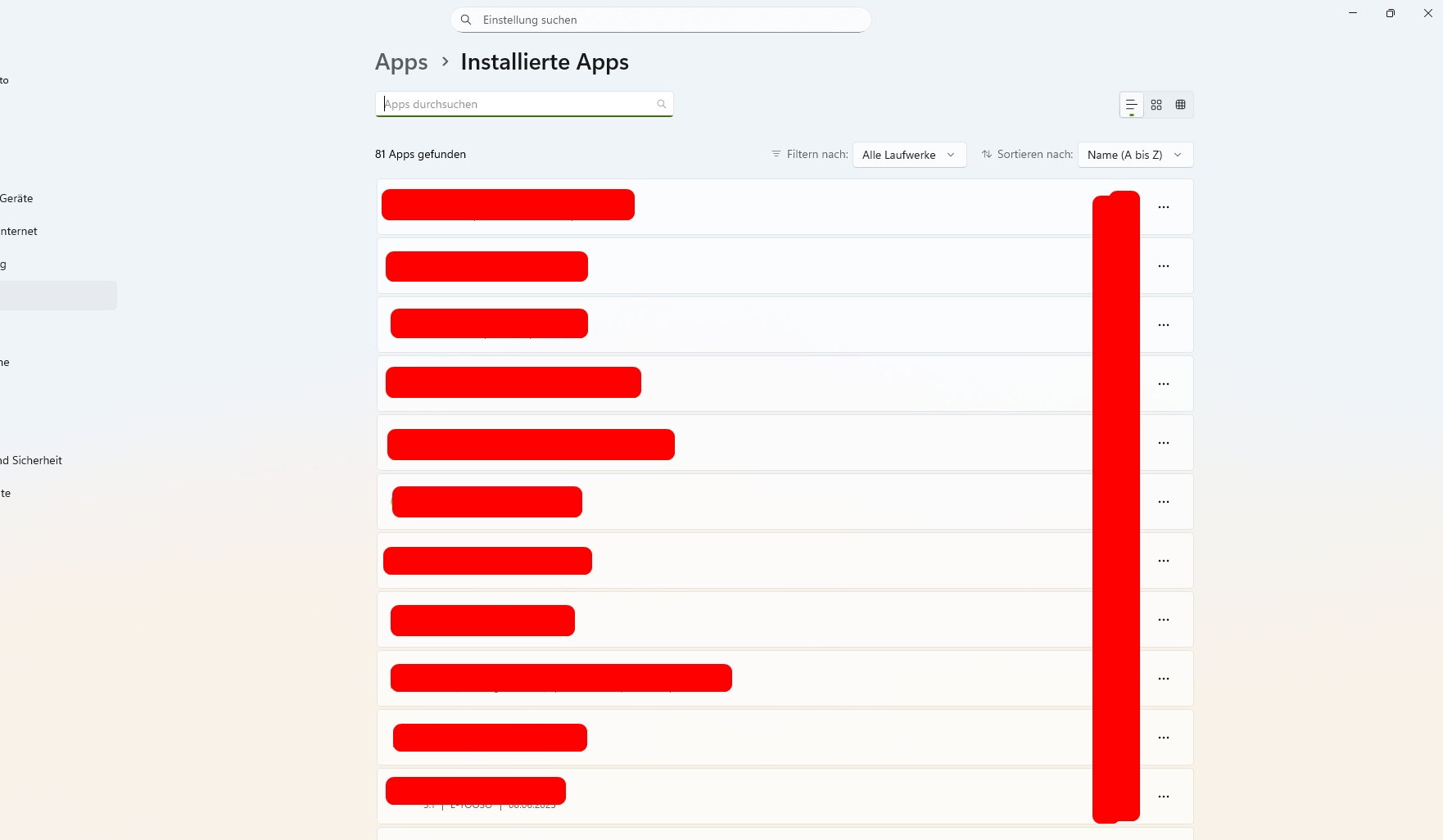Click the 'Einstellung suchen' search box
1443x840 pixels.
[x=660, y=20]
